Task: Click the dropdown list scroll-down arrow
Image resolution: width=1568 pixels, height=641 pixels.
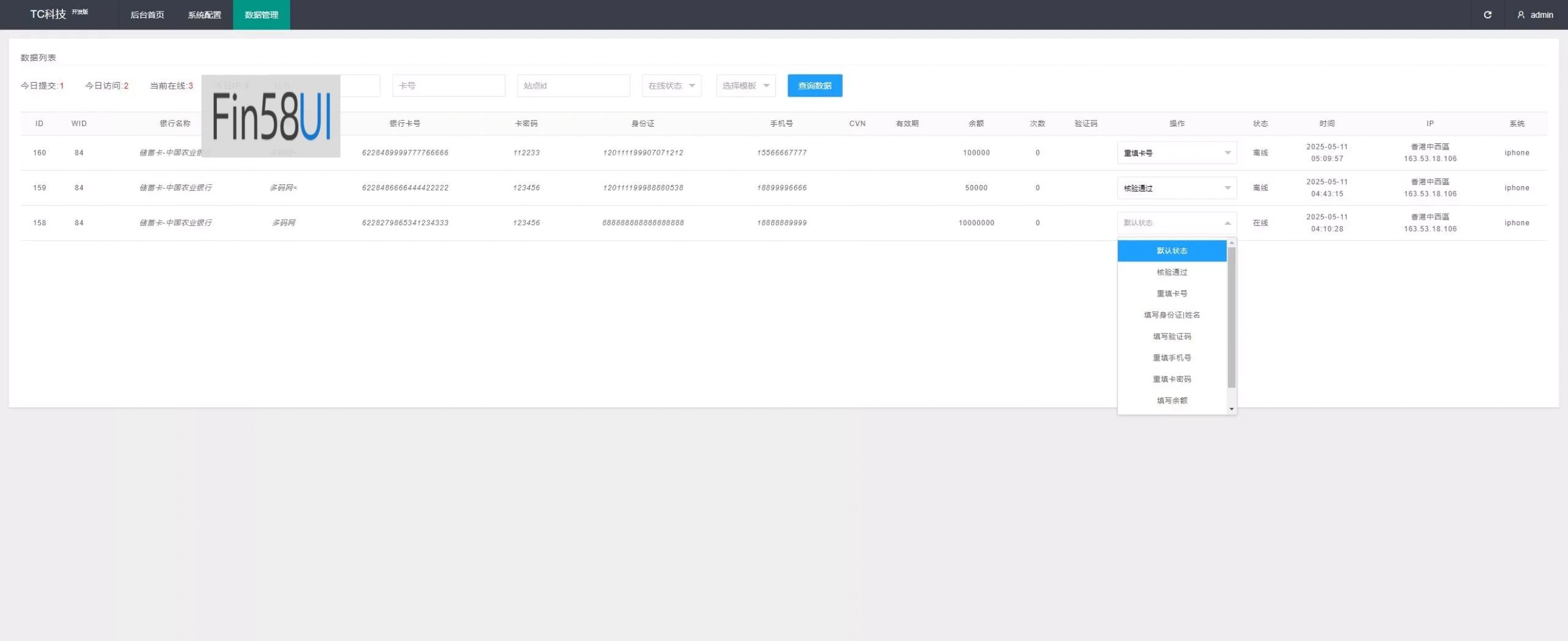Action: [x=1231, y=409]
